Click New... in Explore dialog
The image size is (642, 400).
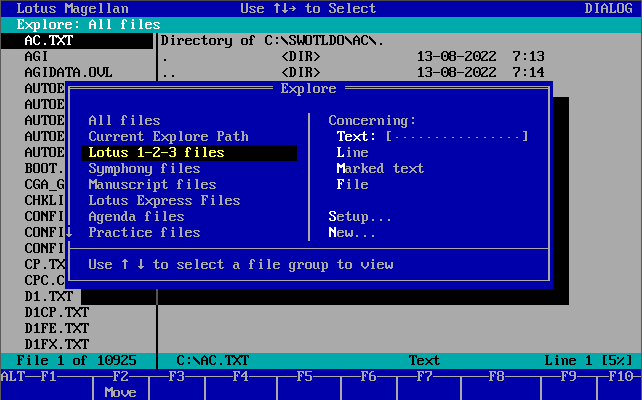pyautogui.click(x=352, y=233)
